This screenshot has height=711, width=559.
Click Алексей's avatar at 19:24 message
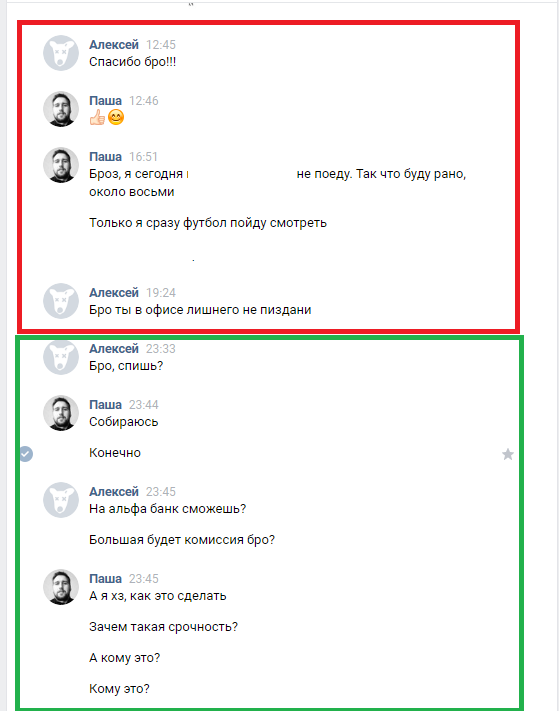(x=61, y=301)
